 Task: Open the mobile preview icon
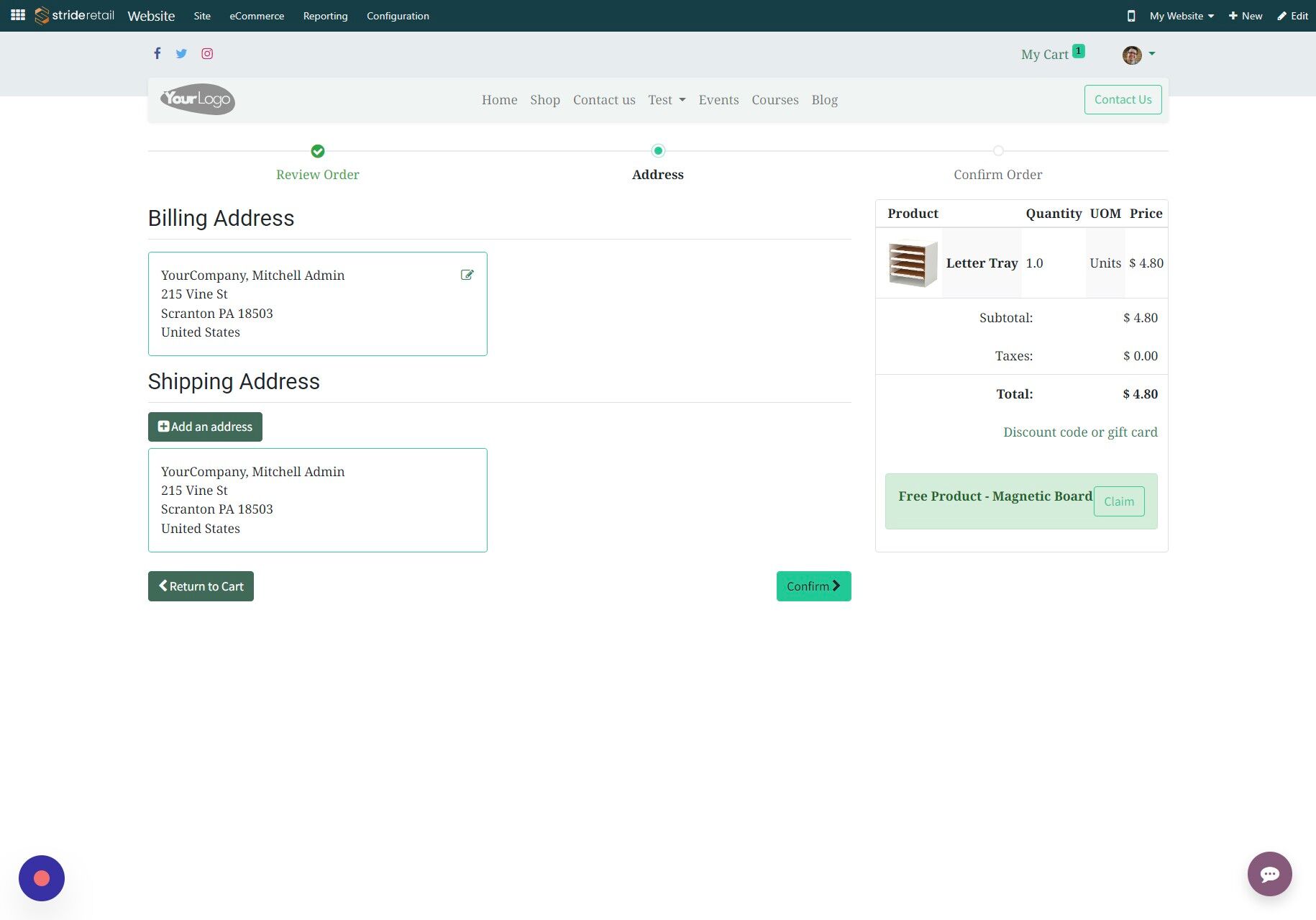(1130, 15)
